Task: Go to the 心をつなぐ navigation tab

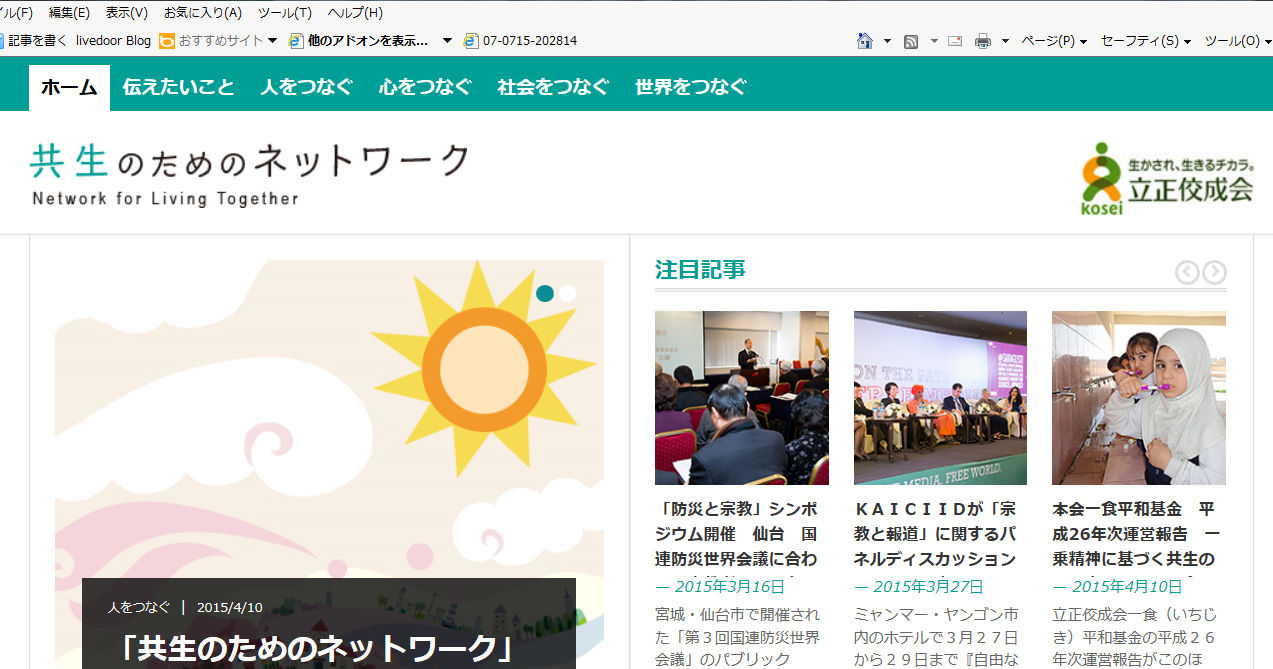Action: click(425, 87)
